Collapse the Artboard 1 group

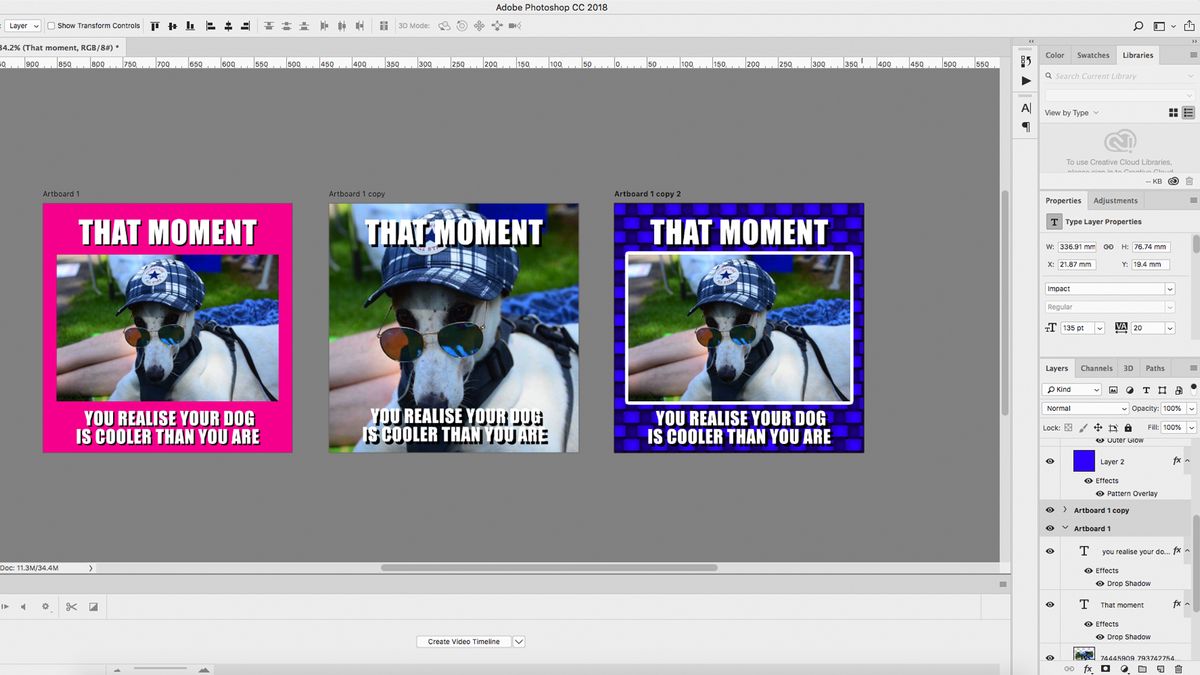[x=1064, y=528]
